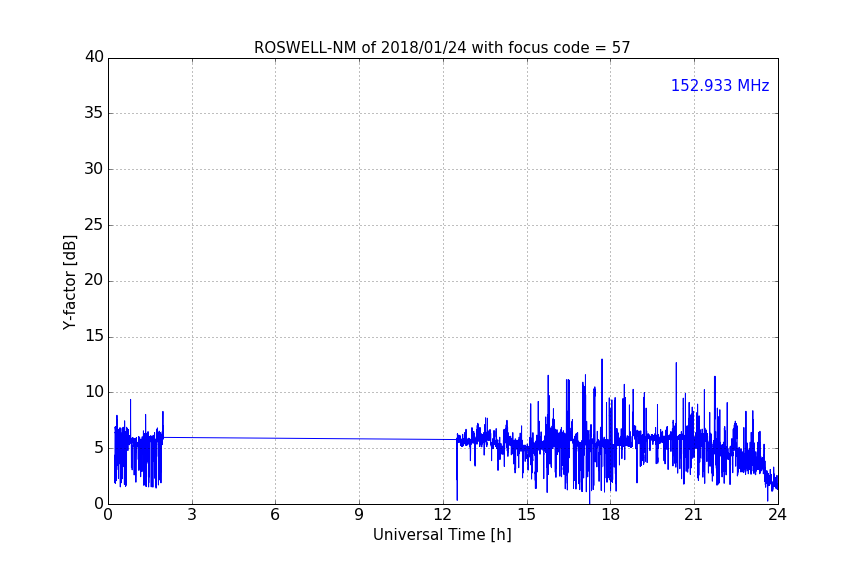This screenshot has height=576, width=864.
Task: Click the x-axis tick label '9'
Action: [359, 515]
